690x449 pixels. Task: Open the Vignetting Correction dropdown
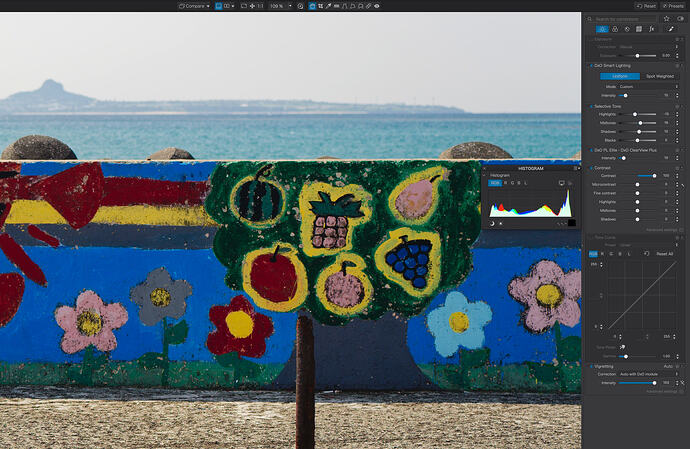[x=649, y=374]
